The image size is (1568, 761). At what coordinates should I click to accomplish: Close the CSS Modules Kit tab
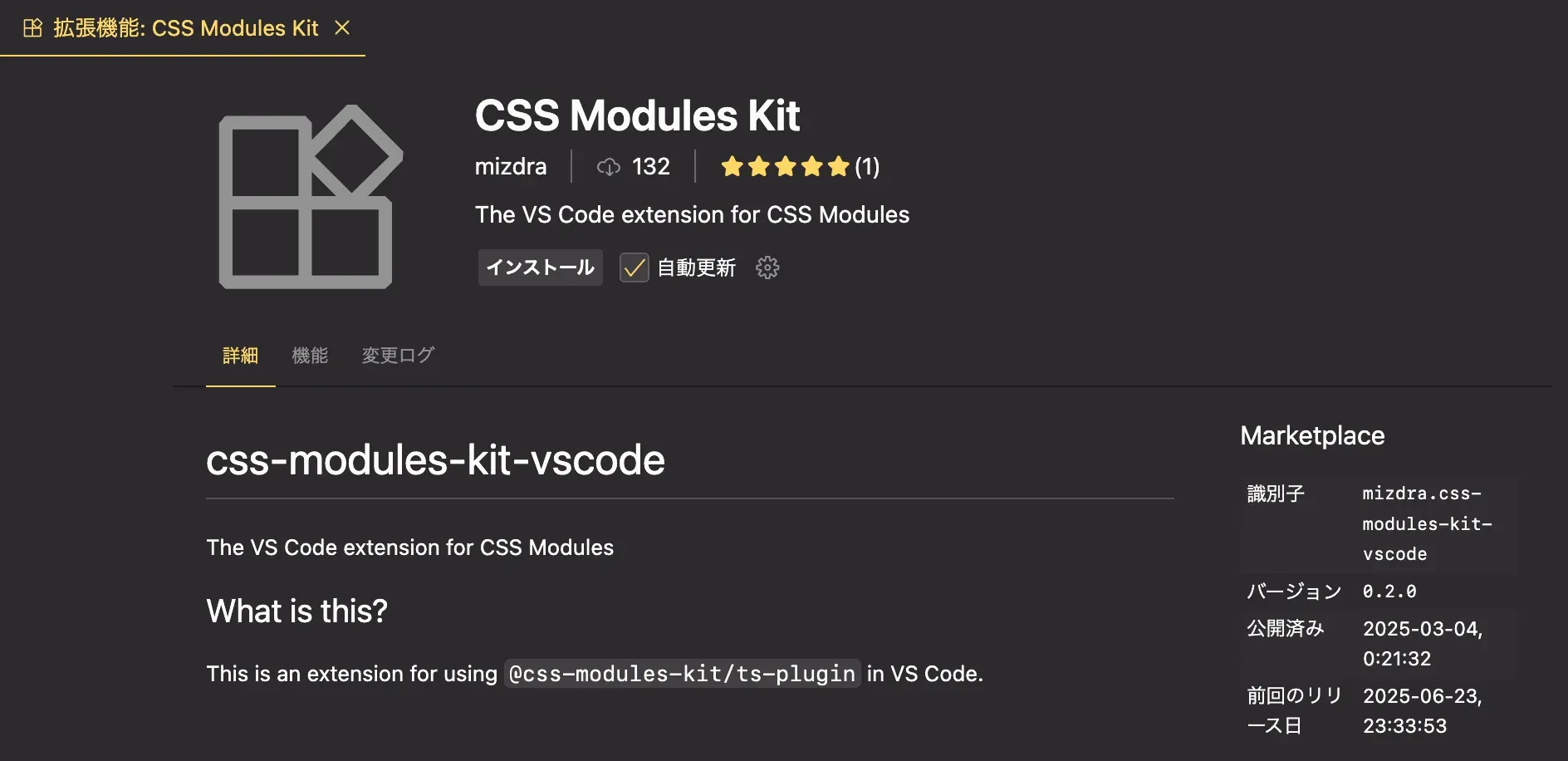click(342, 28)
